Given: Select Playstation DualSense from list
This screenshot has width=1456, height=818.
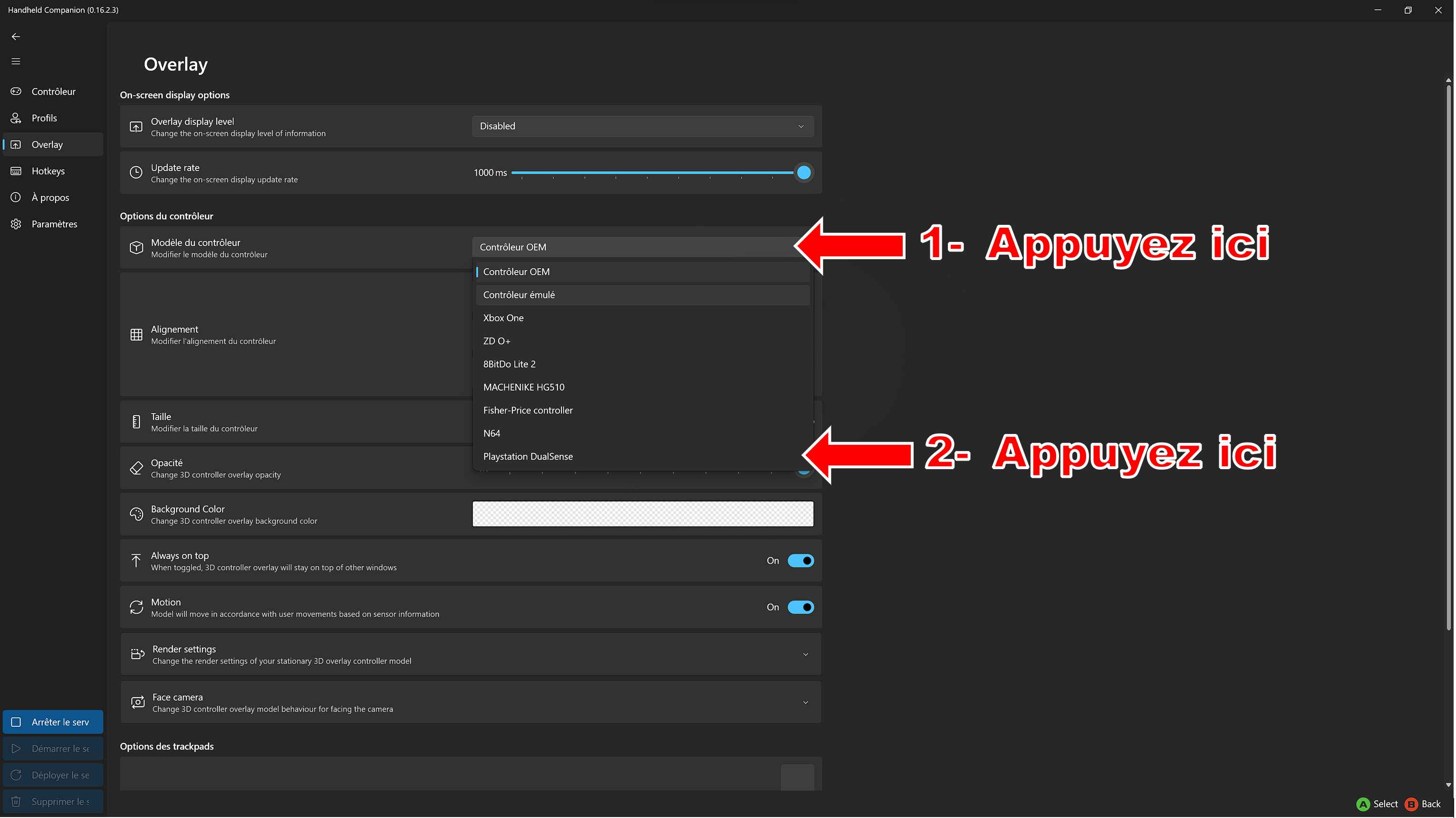Looking at the screenshot, I should 528,457.
